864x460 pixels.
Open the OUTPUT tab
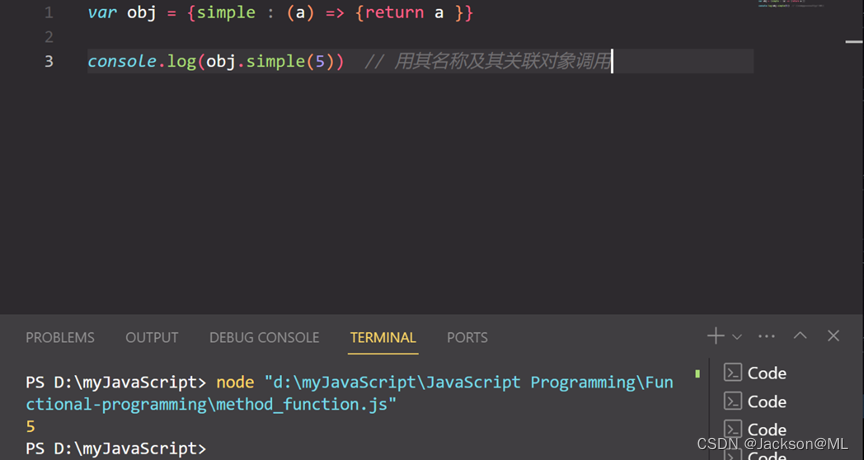click(152, 338)
